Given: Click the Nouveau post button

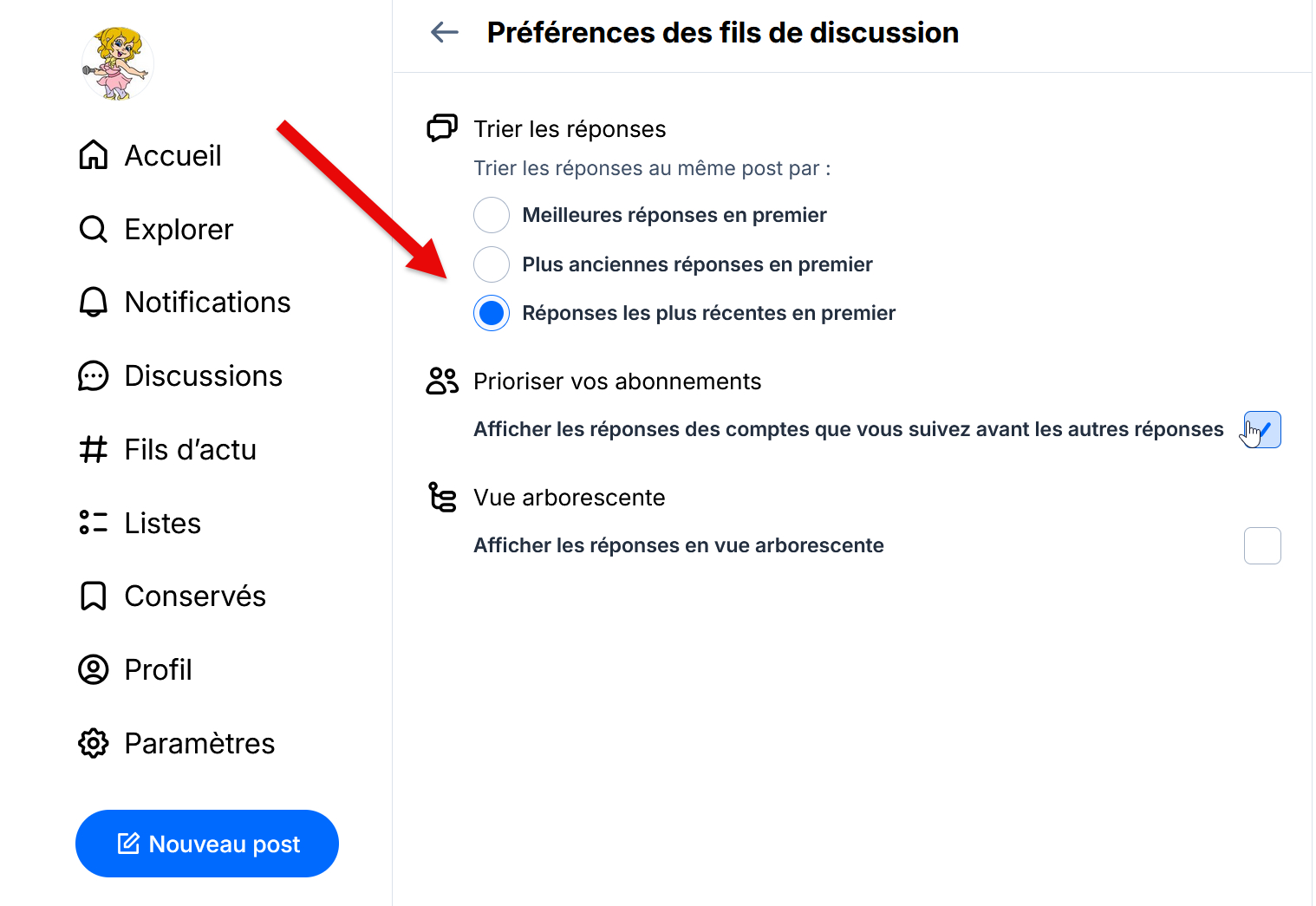Looking at the screenshot, I should click(x=207, y=844).
